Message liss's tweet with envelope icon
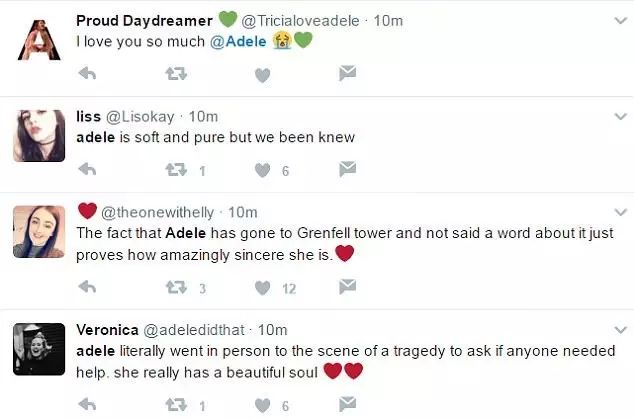Viewport: 634px width, 419px height. click(347, 170)
